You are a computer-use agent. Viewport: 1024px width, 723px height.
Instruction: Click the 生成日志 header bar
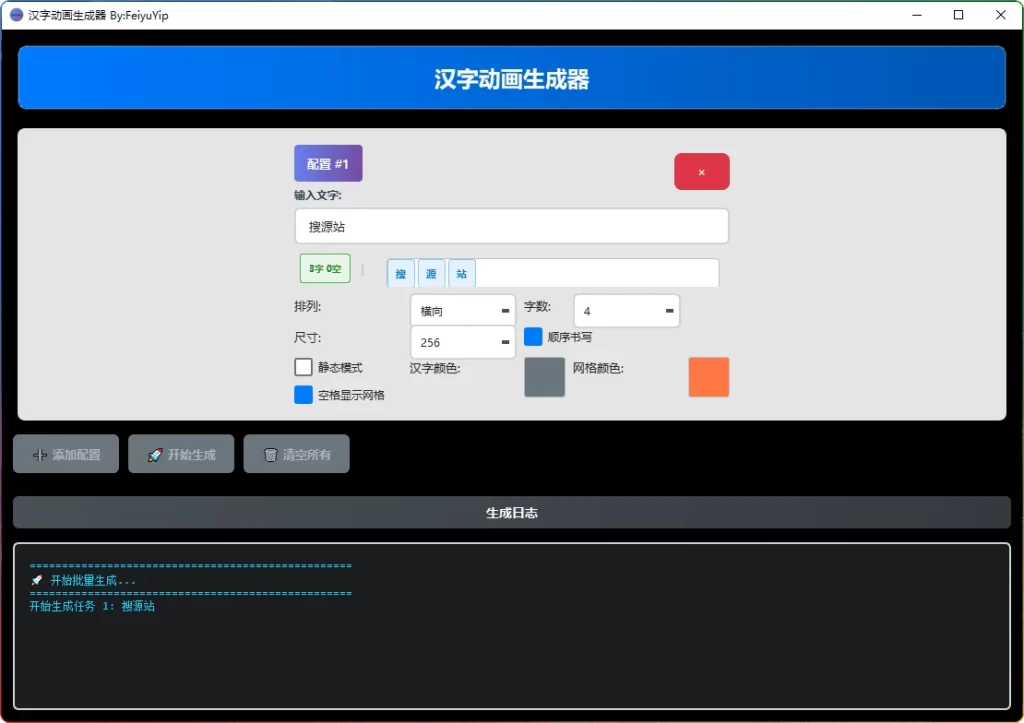(511, 511)
